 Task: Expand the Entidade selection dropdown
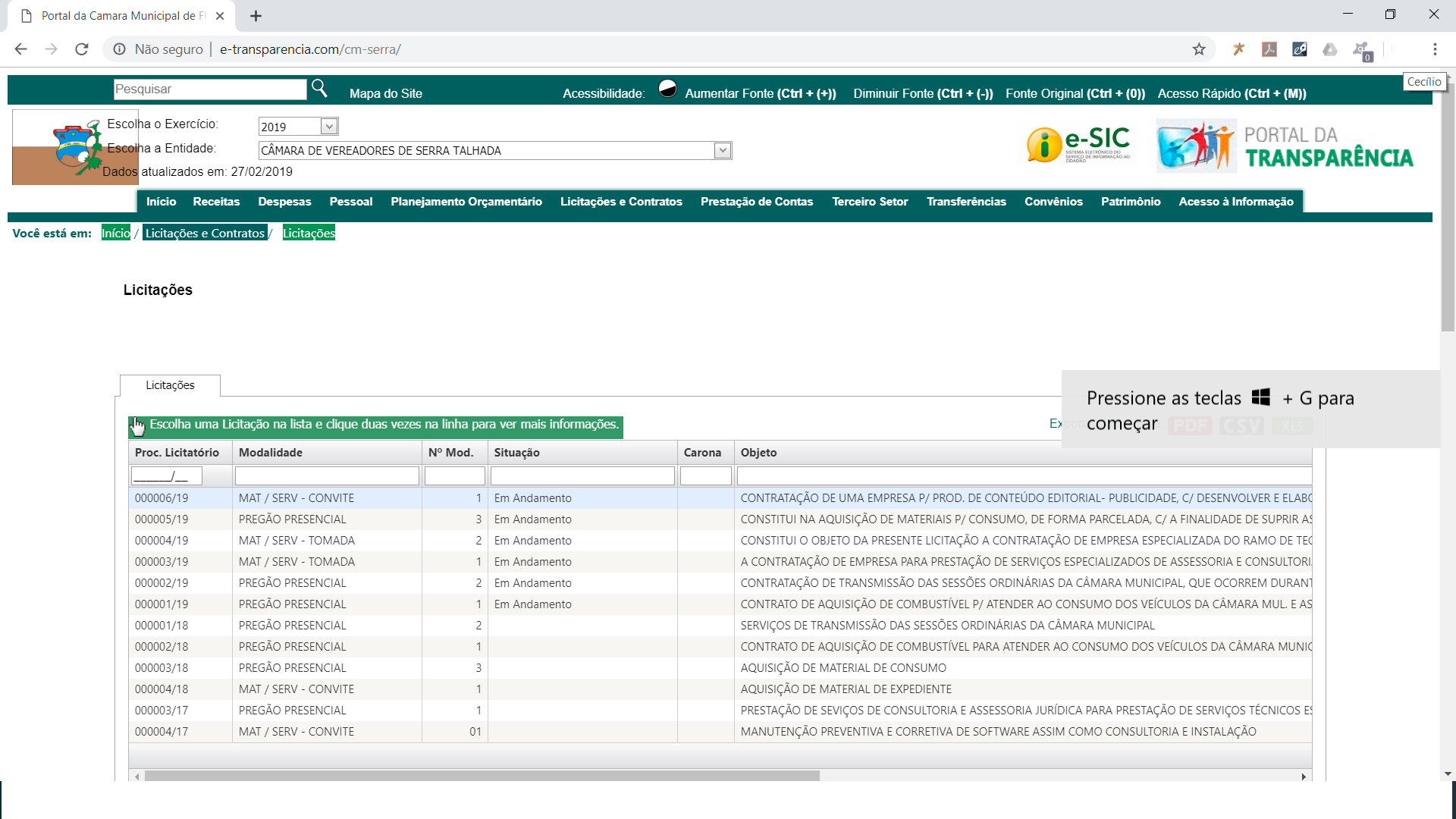(722, 150)
